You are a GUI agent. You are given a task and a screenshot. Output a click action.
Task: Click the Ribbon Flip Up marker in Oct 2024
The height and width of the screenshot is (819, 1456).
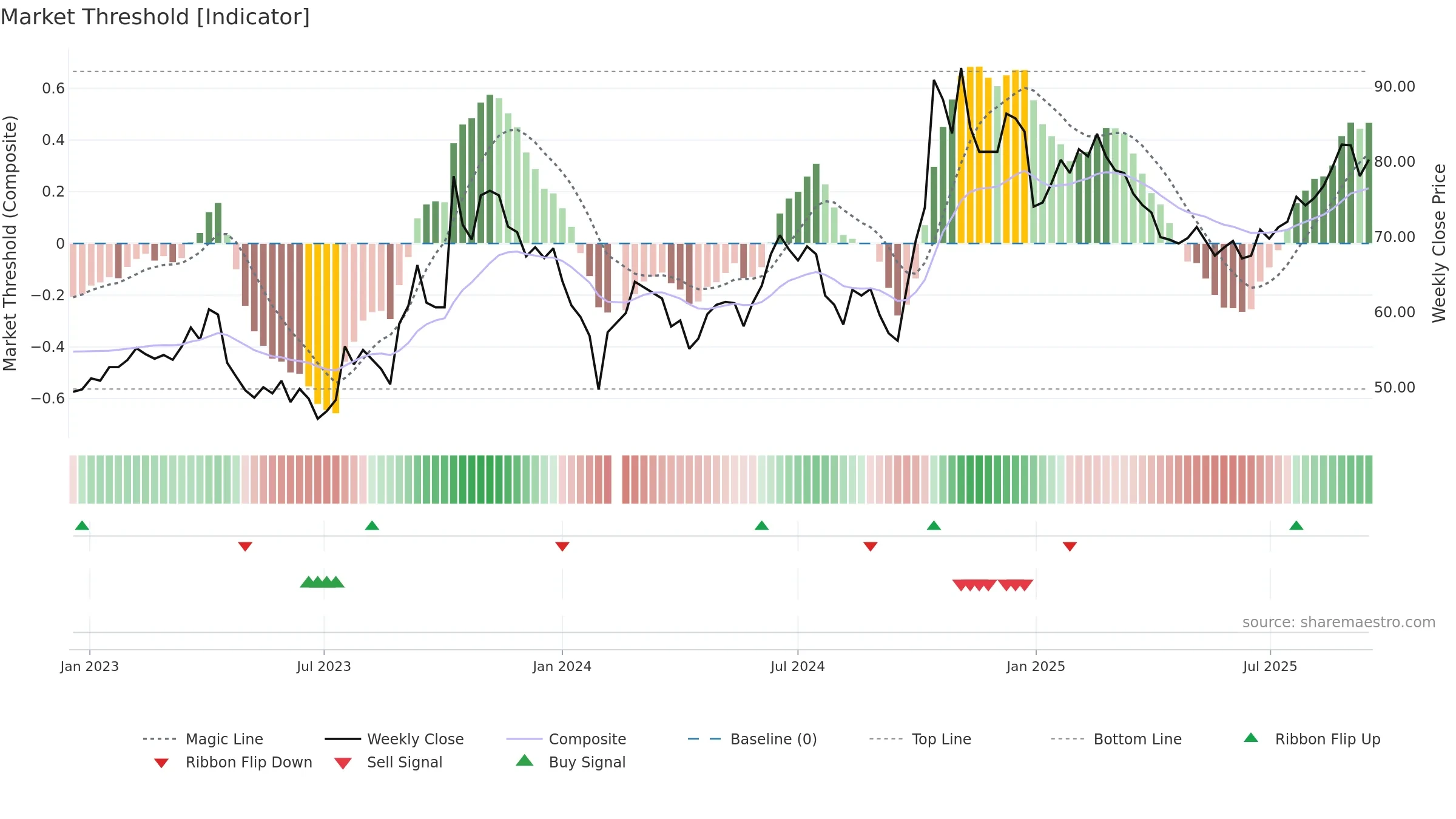[934, 525]
